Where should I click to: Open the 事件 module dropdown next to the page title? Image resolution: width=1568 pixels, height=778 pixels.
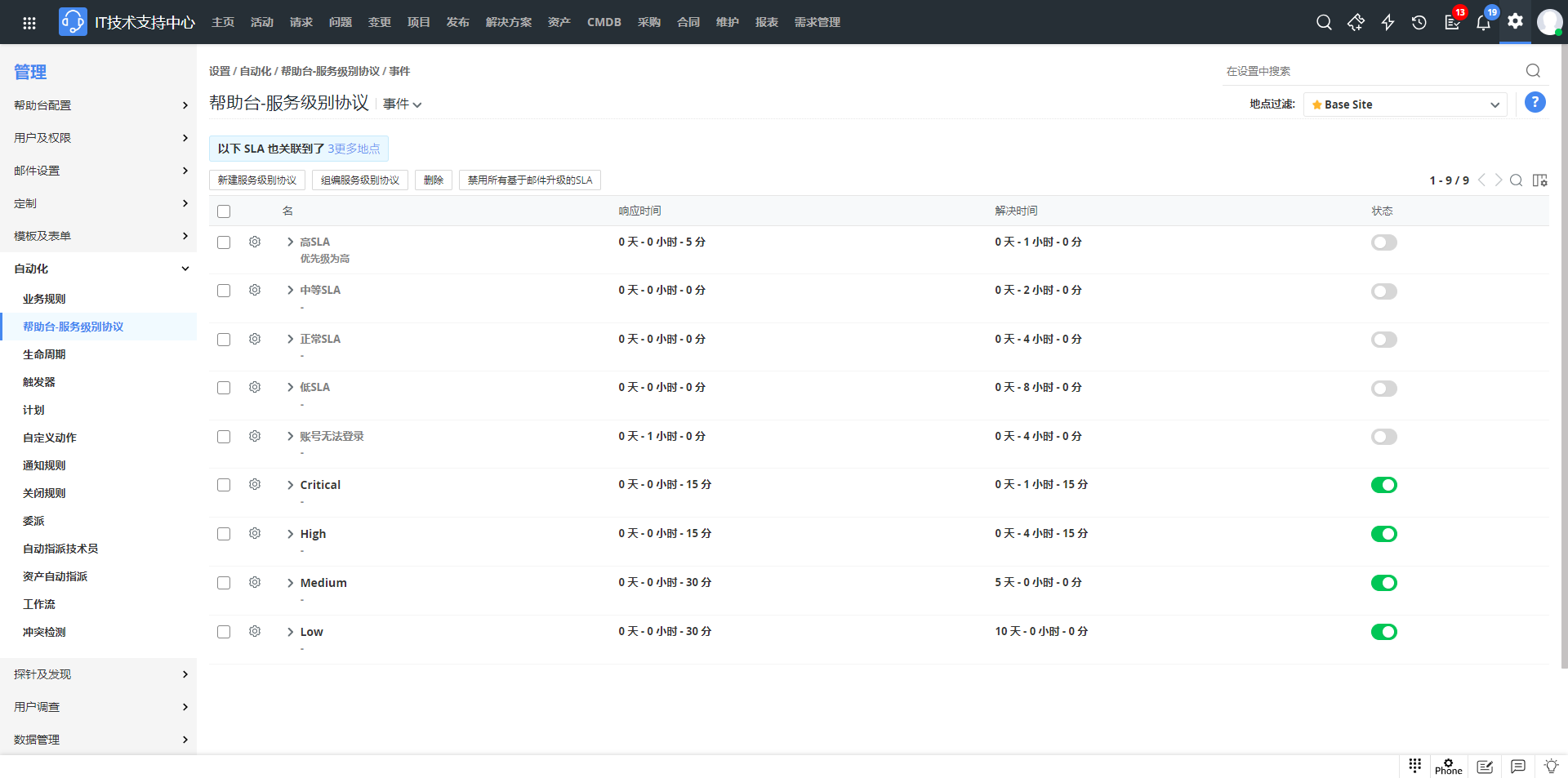(x=403, y=104)
